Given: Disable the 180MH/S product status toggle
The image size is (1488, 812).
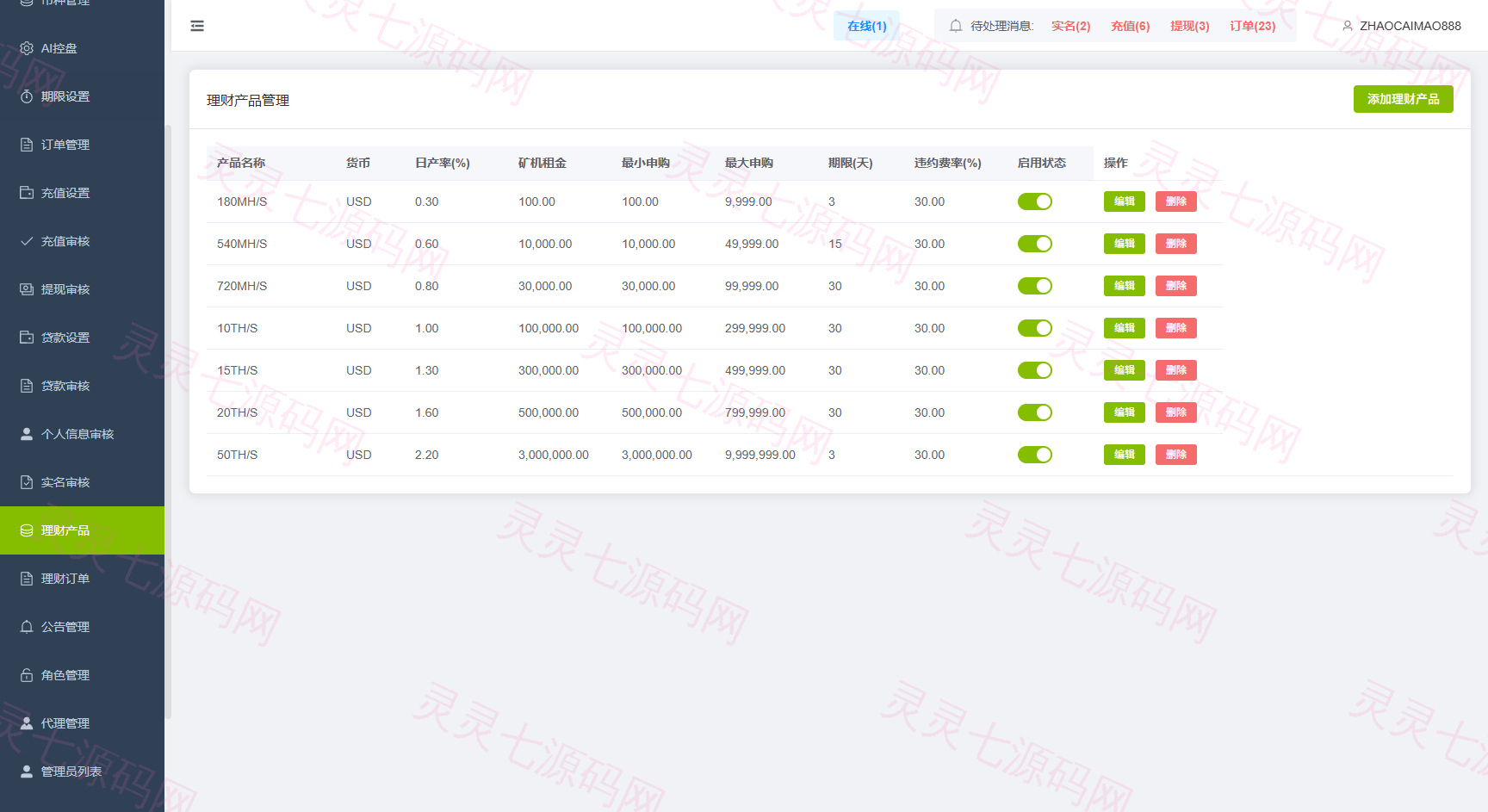Looking at the screenshot, I should 1035,201.
